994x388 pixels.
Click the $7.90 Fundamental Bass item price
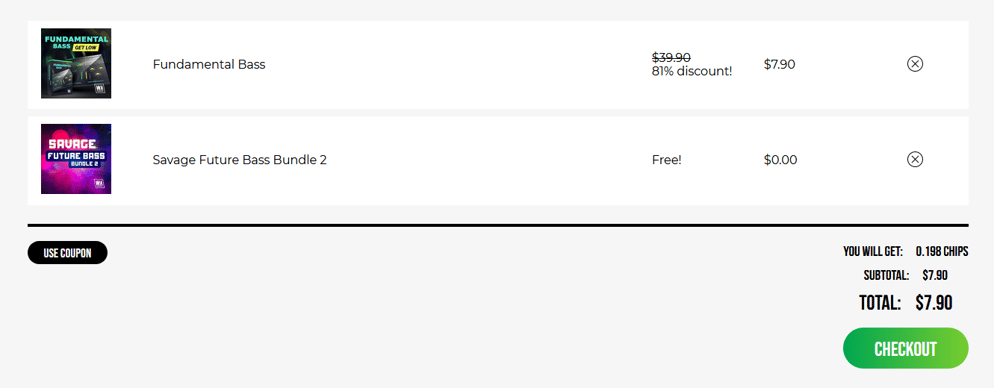[x=780, y=64]
